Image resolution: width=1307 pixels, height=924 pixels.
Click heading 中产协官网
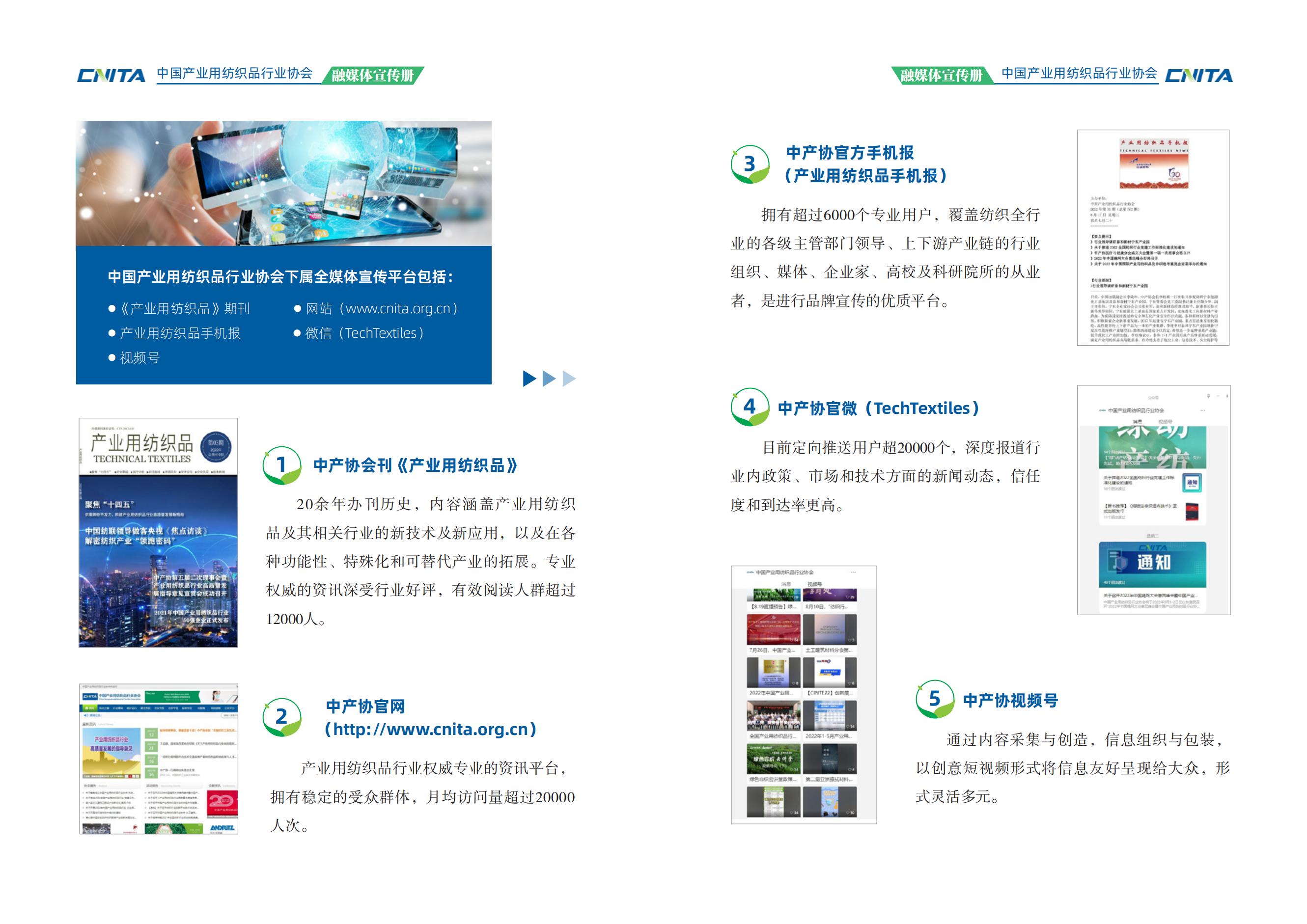(365, 707)
